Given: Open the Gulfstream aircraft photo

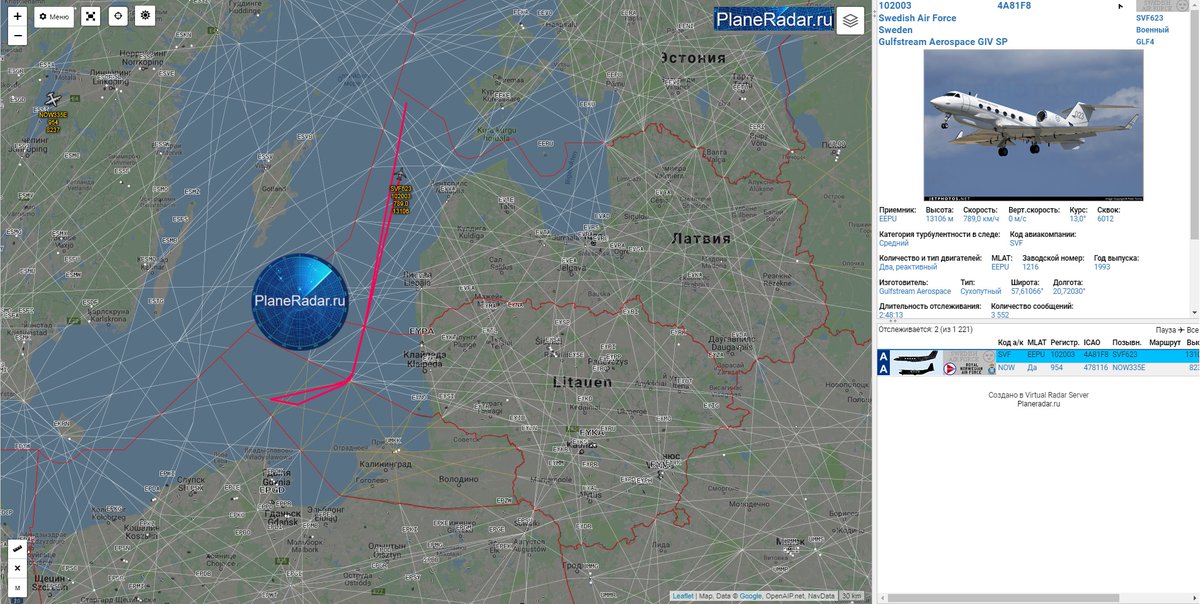Looking at the screenshot, I should click(x=1033, y=125).
